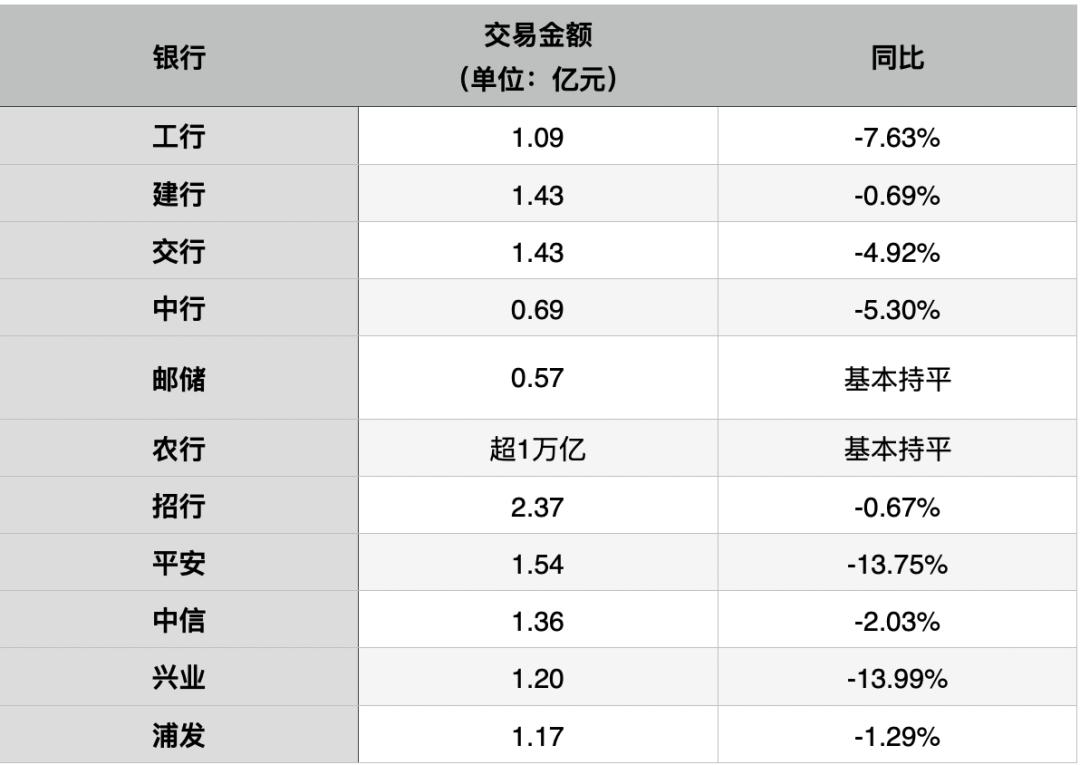Screen dimensions: 1080x765
Task: Select the 工行 row label cell
Action: pos(178,137)
